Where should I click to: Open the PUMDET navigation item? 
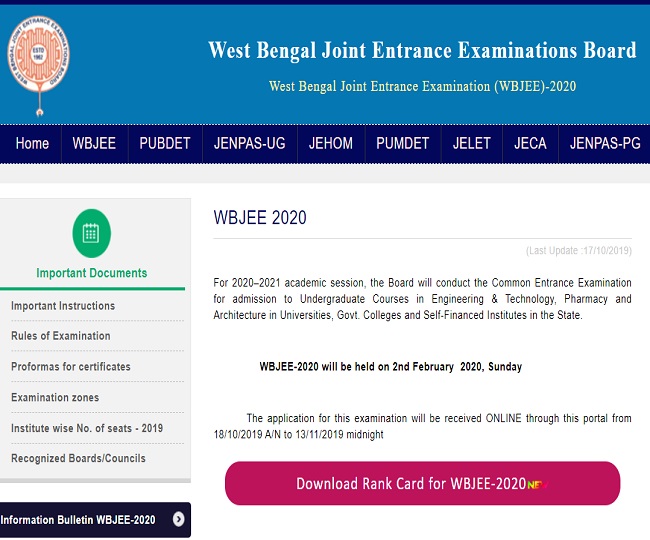click(403, 143)
